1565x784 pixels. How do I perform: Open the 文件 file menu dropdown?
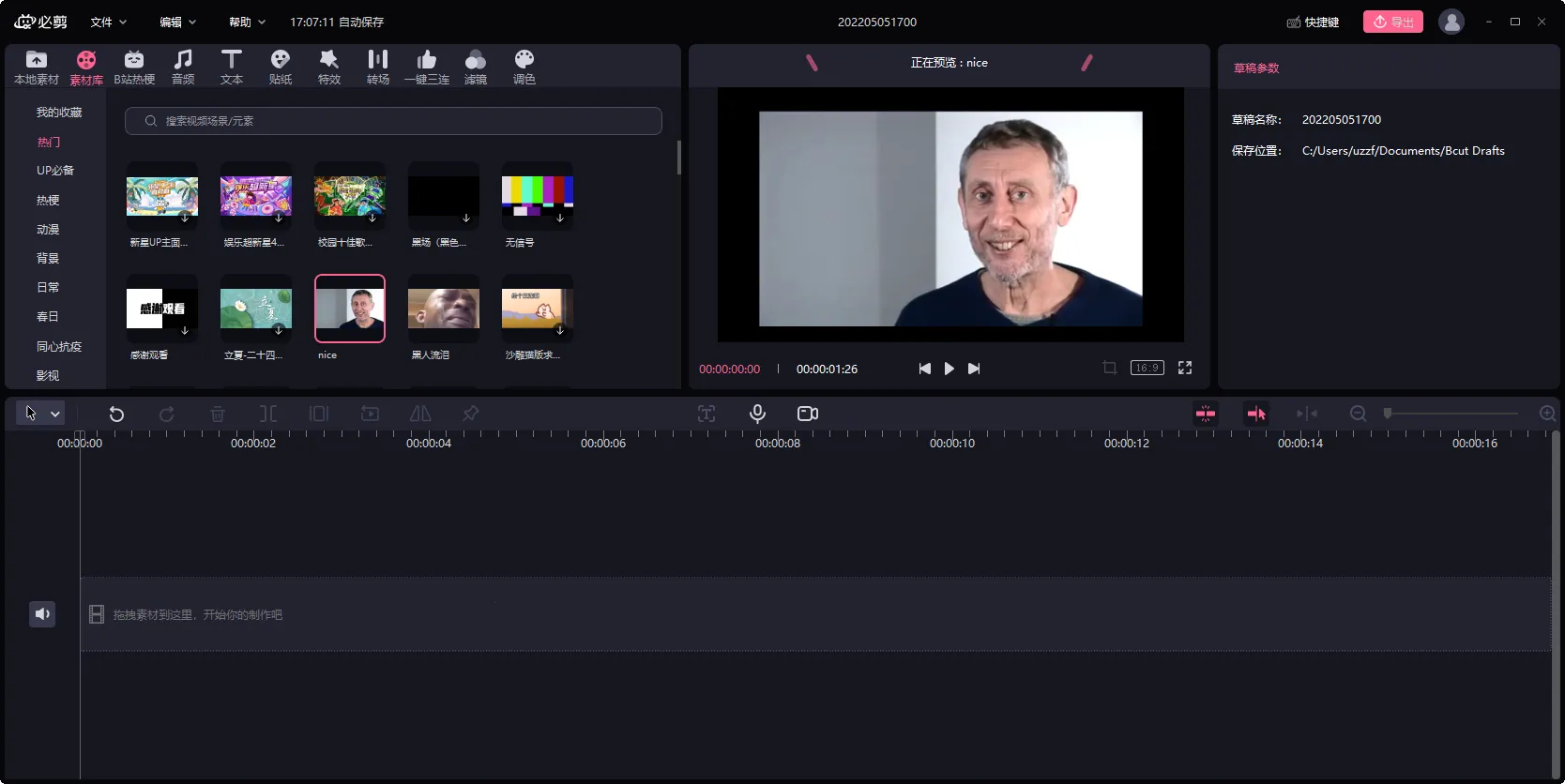tap(108, 22)
